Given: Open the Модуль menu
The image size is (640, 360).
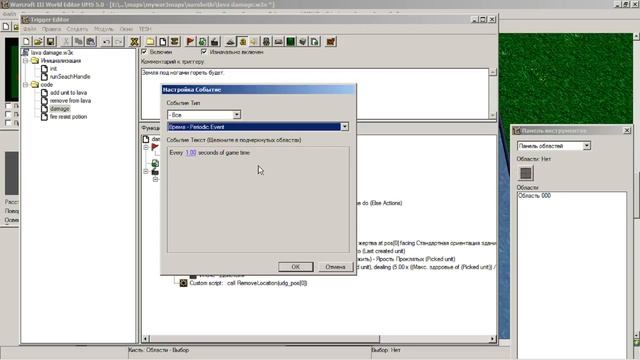Looking at the screenshot, I should click(104, 29).
